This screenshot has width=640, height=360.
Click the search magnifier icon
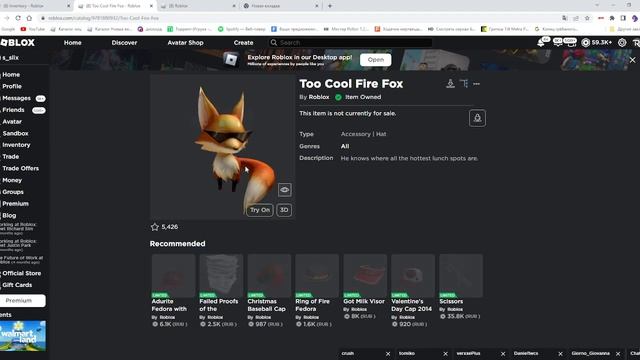[273, 42]
